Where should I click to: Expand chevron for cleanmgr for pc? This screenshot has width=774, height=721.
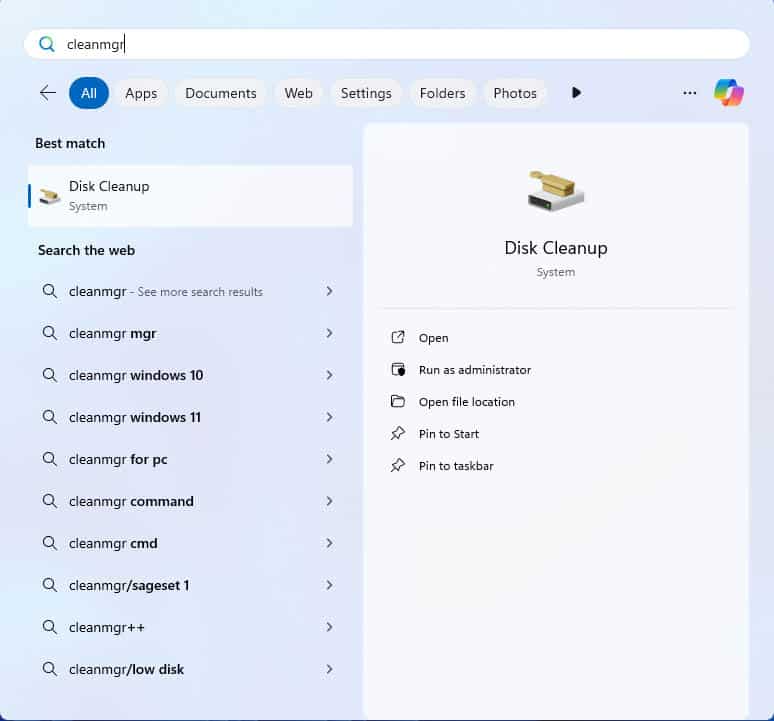329,459
